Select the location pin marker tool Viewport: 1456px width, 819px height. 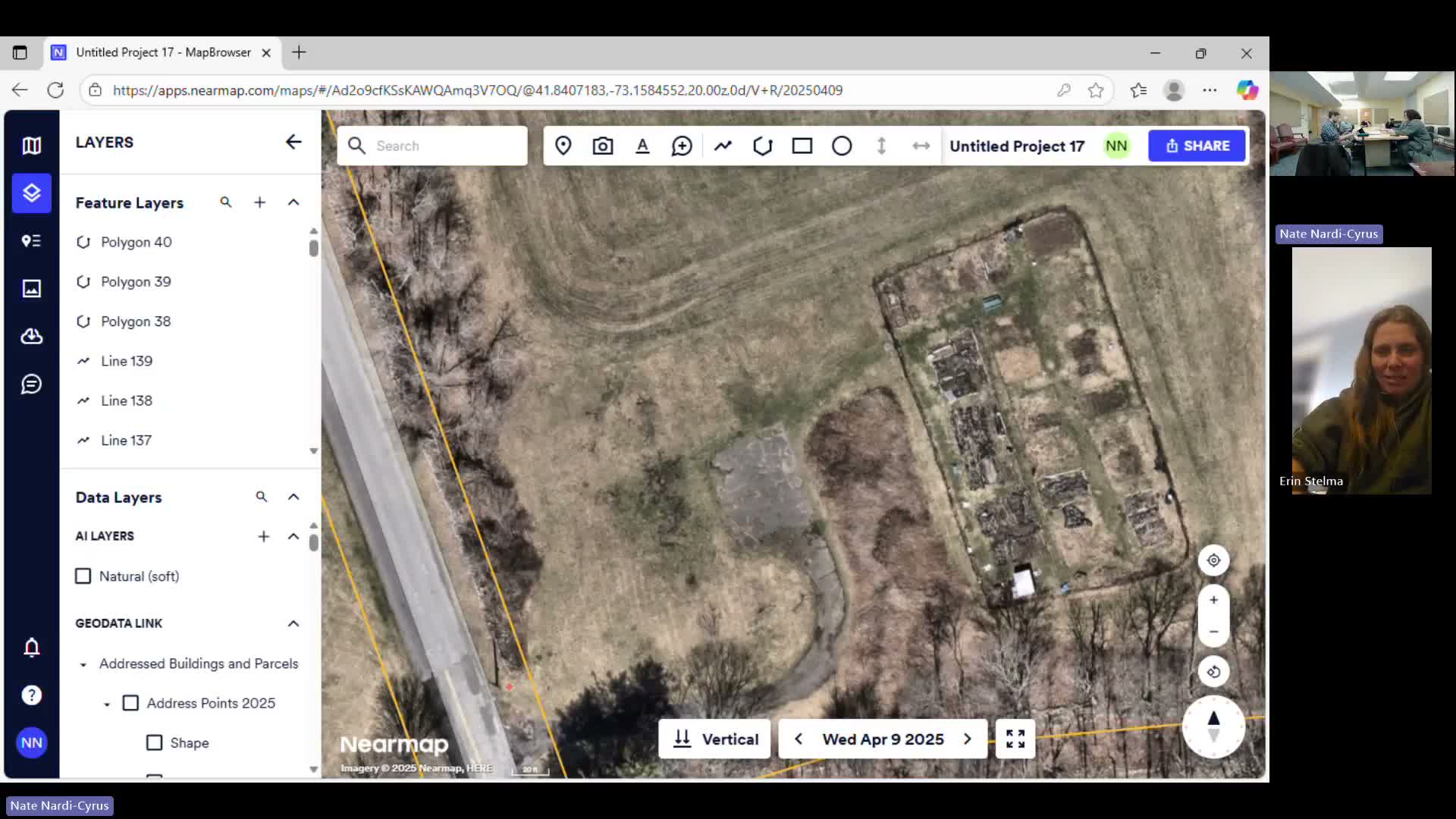[x=563, y=146]
